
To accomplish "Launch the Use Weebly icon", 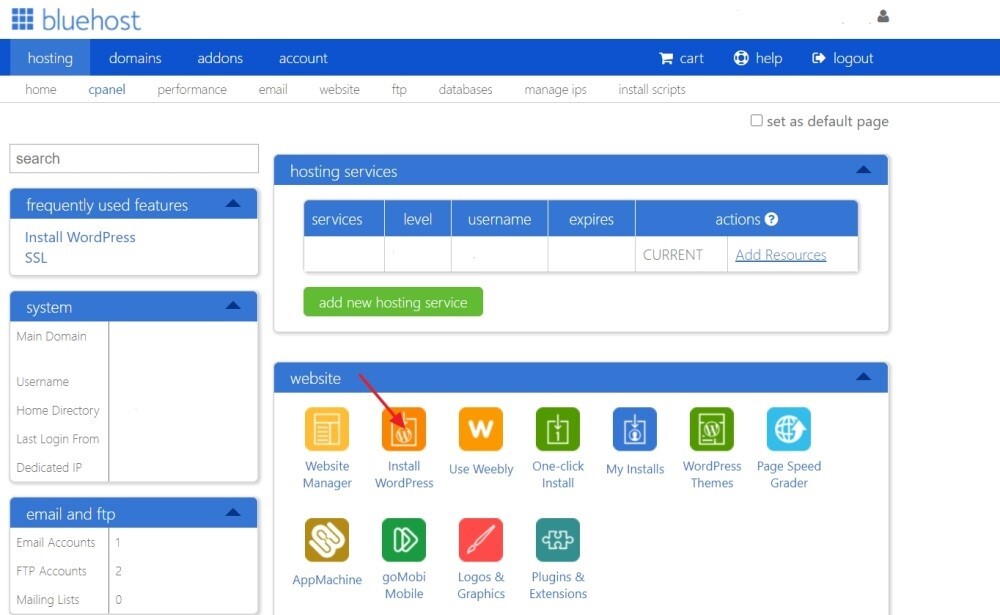I will pyautogui.click(x=481, y=430).
